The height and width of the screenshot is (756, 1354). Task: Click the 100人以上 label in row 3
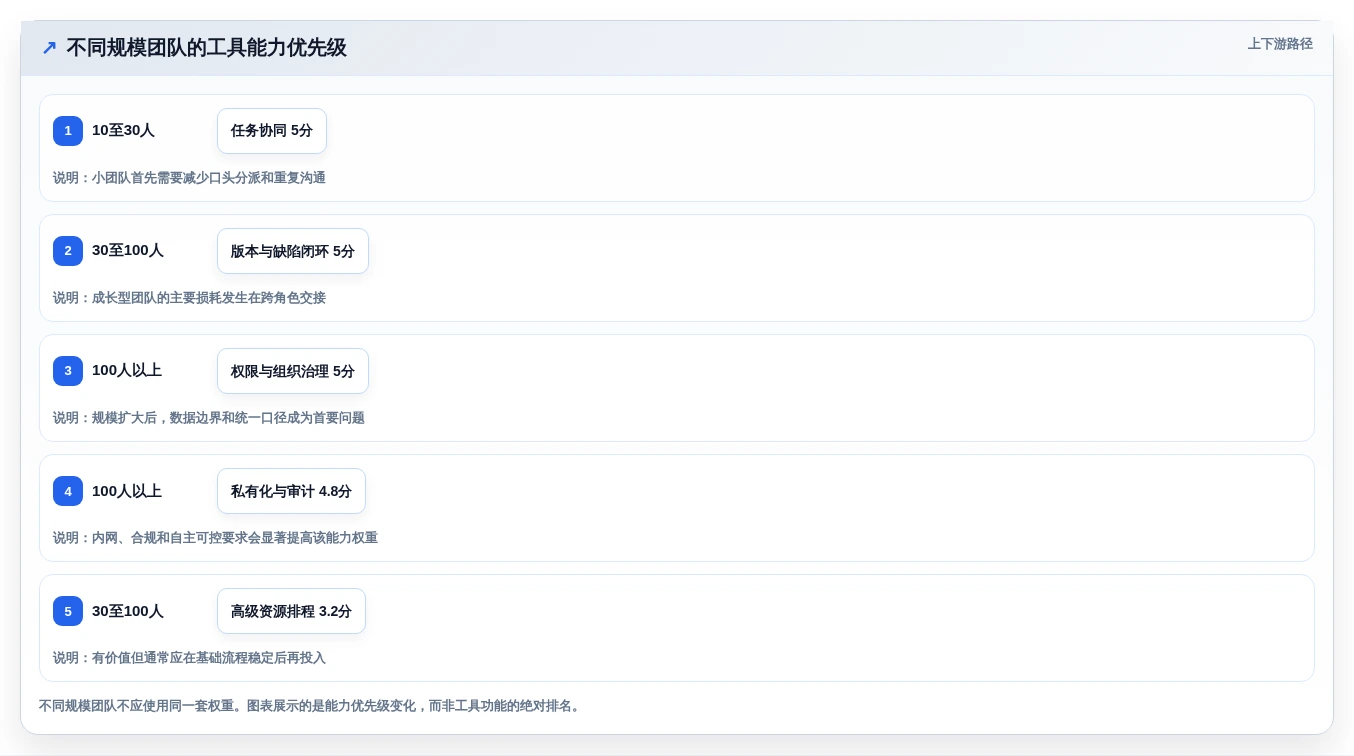[127, 370]
